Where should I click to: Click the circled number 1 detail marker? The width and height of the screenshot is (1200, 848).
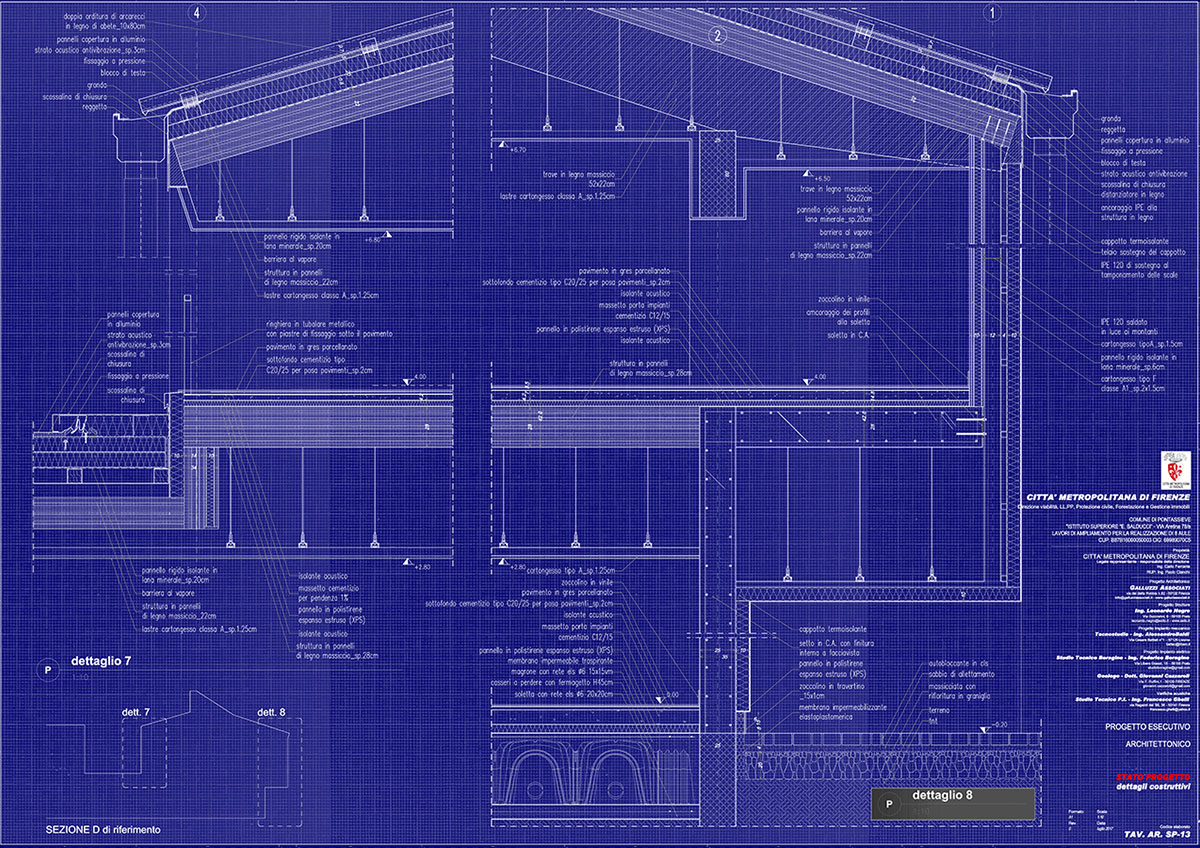point(994,13)
